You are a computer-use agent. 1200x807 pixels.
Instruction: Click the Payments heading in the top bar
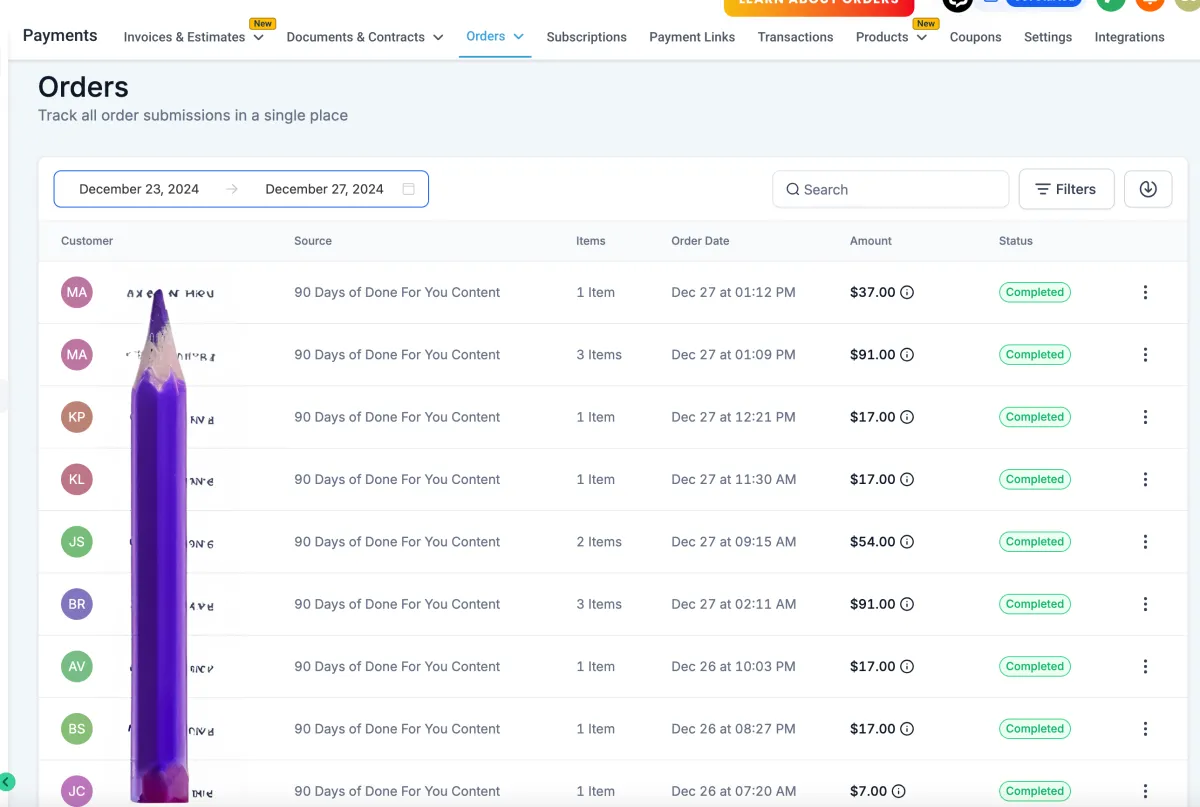click(x=60, y=36)
